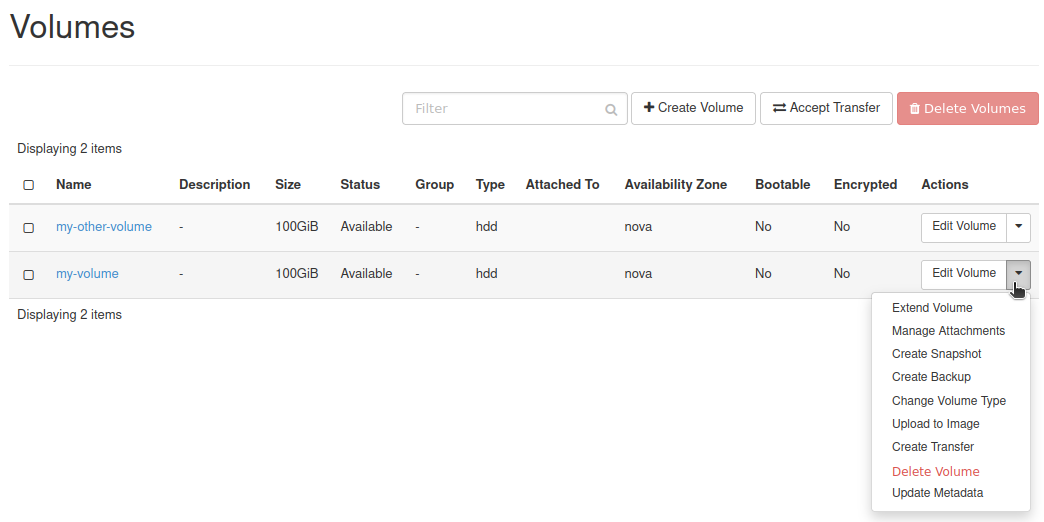Click the Attached To column header
Screen dimensions: 1044x522
coord(563,184)
